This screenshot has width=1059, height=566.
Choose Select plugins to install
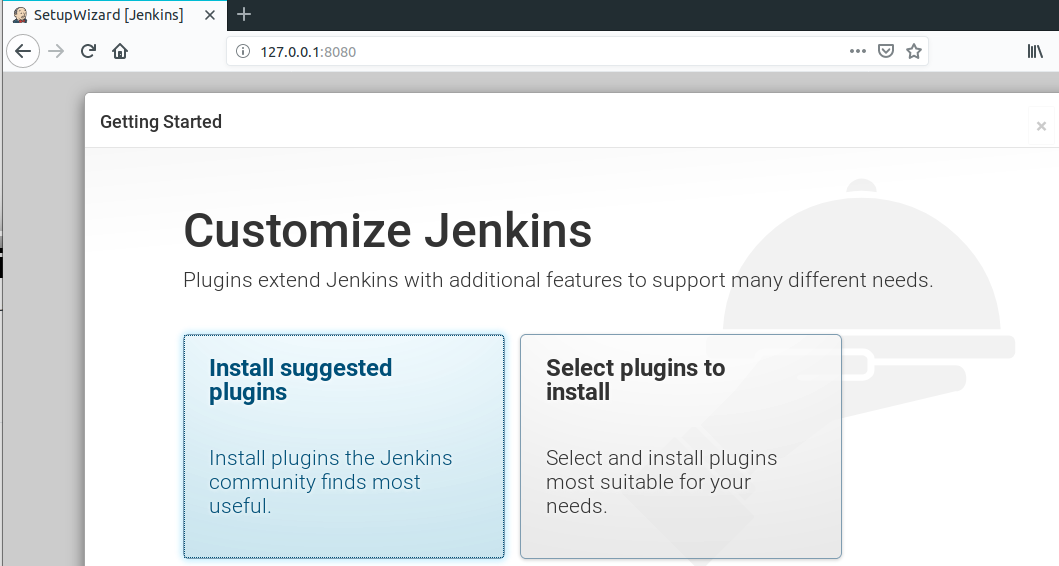click(x=681, y=446)
